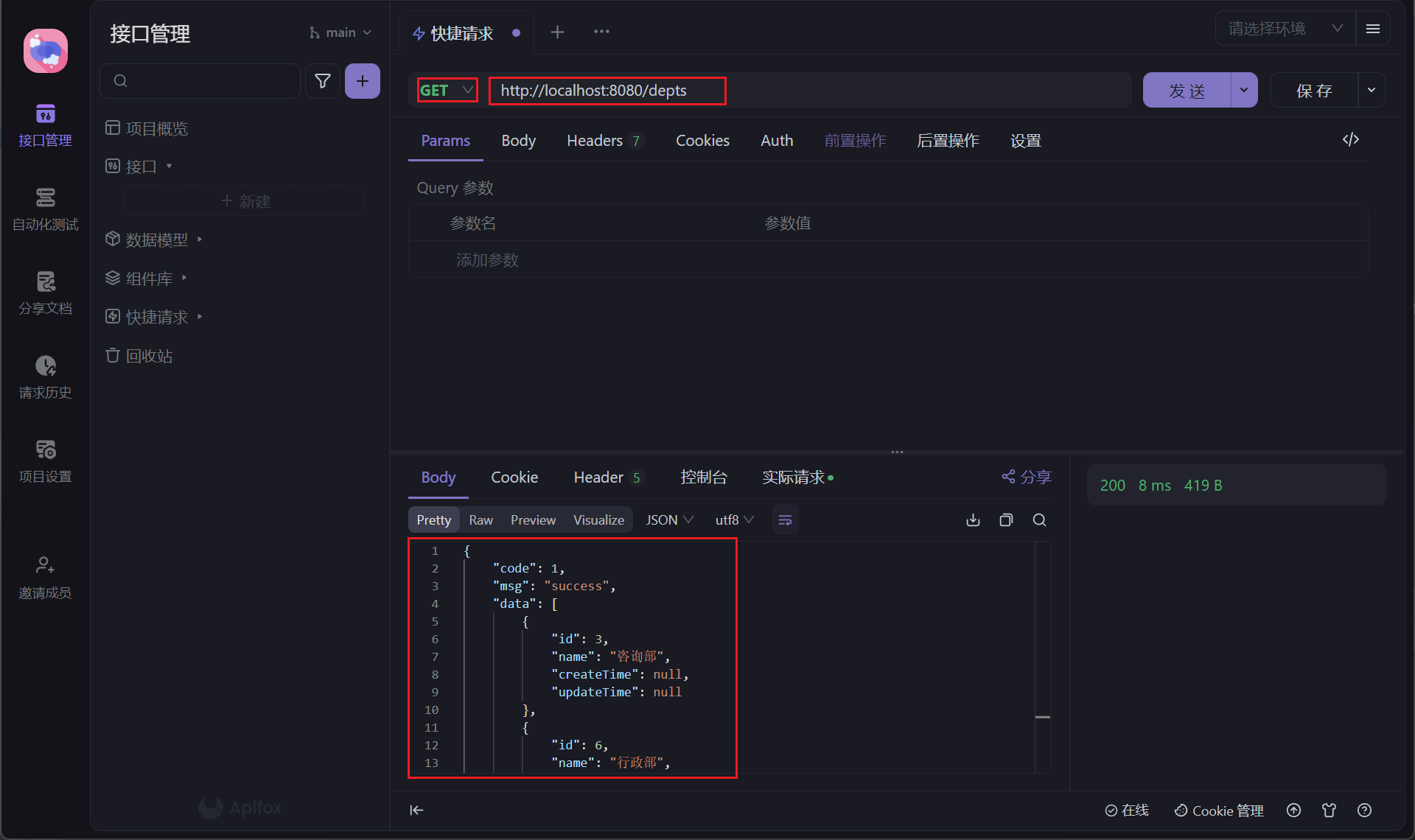
Task: Copy the response content
Action: 1006,520
